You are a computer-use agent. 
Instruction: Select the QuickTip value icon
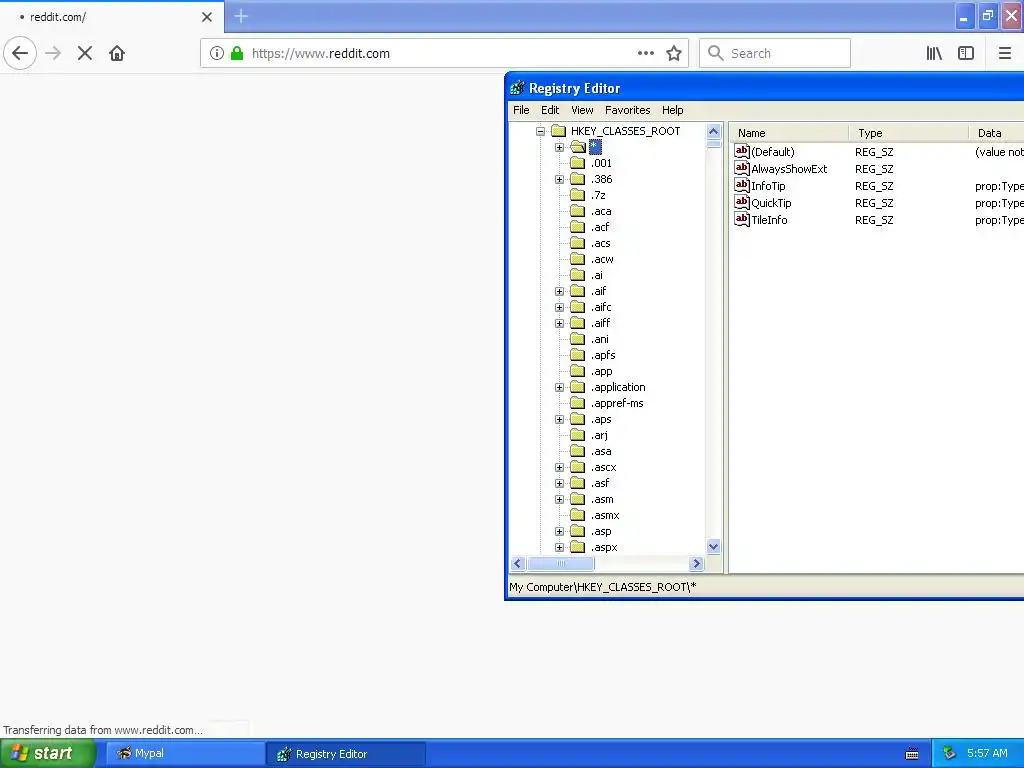(x=742, y=202)
